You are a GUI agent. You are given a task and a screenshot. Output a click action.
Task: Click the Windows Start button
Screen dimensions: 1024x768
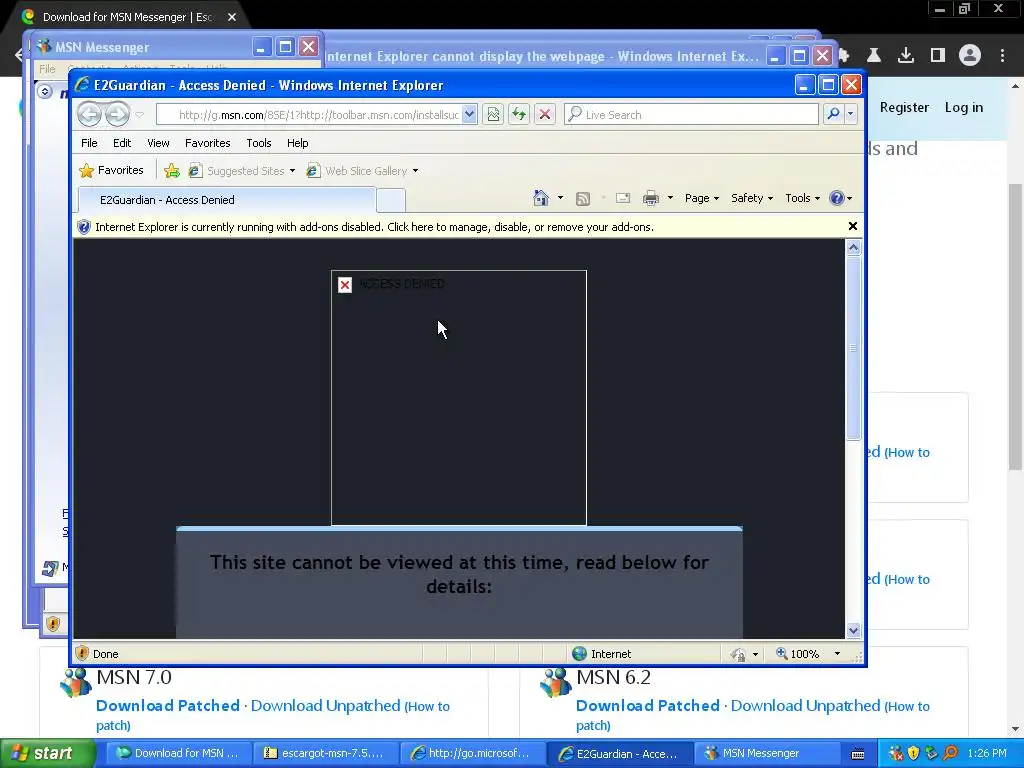[48, 753]
